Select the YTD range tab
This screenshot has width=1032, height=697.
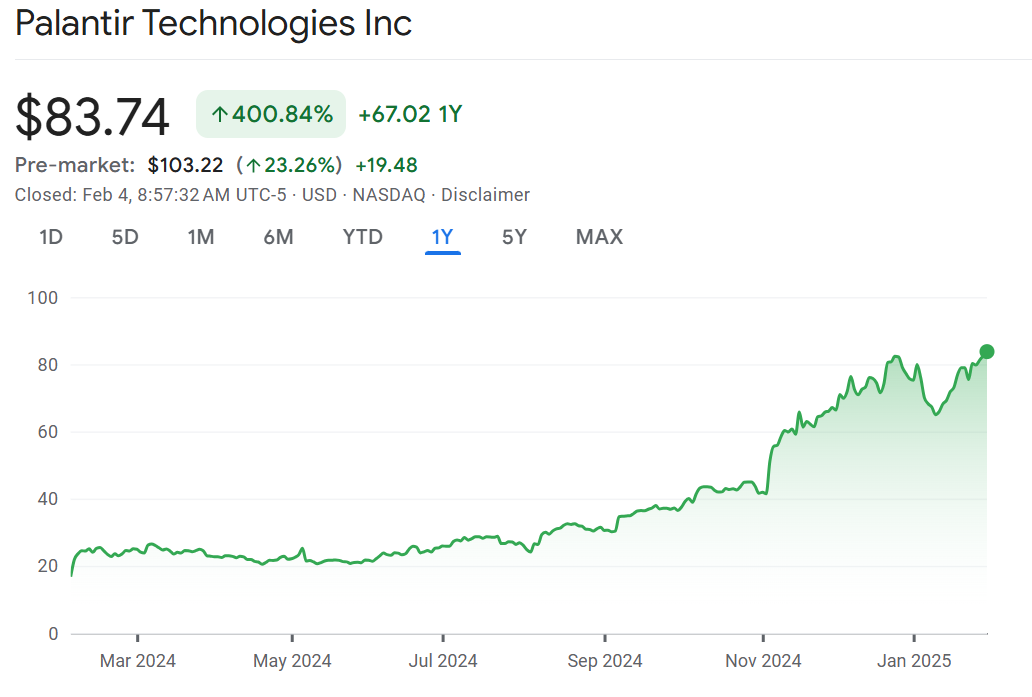(x=362, y=237)
